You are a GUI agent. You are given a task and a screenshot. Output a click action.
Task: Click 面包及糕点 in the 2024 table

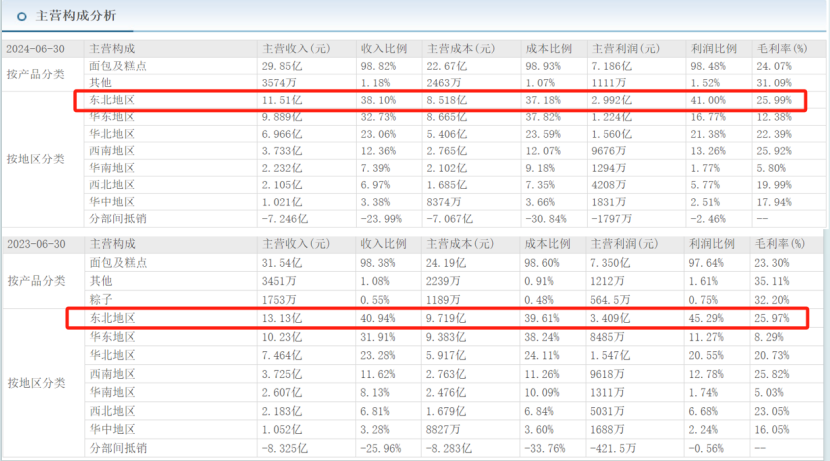[x=118, y=66]
